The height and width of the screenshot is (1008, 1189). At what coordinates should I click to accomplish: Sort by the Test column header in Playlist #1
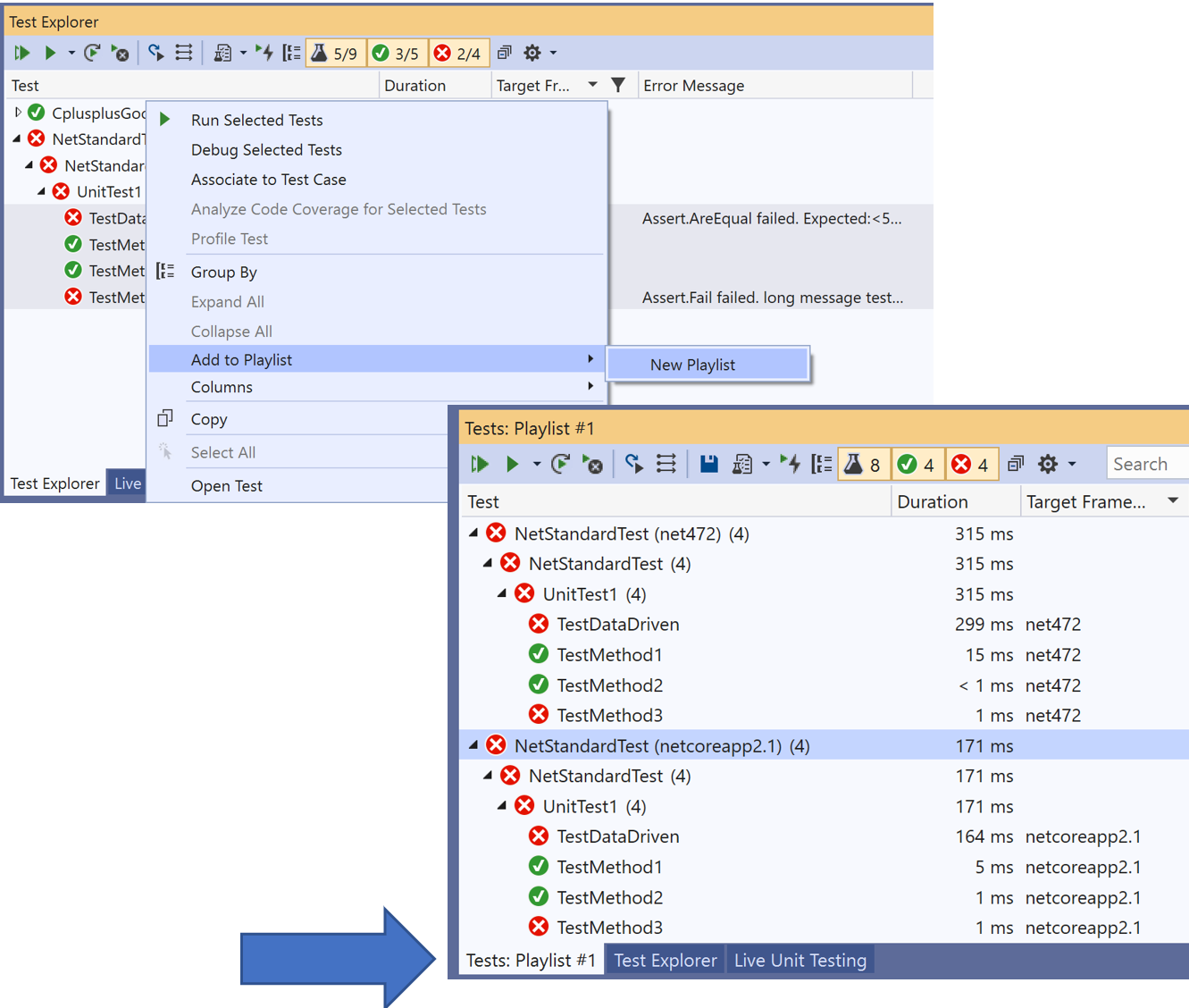click(x=675, y=501)
